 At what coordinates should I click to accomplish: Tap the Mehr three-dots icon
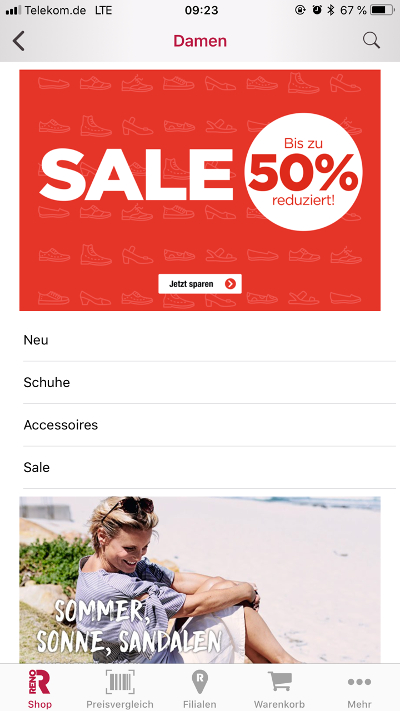[359, 682]
